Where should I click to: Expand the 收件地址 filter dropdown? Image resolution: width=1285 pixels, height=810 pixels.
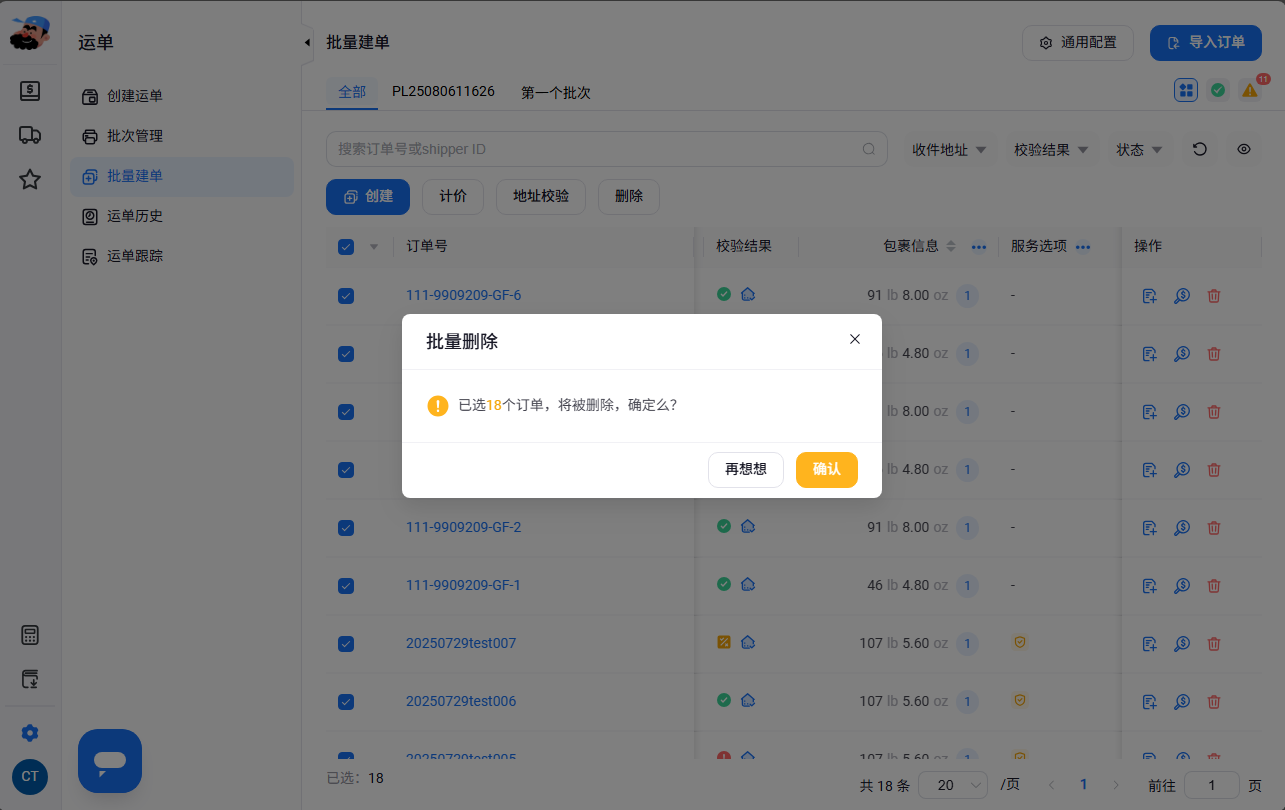coord(949,149)
